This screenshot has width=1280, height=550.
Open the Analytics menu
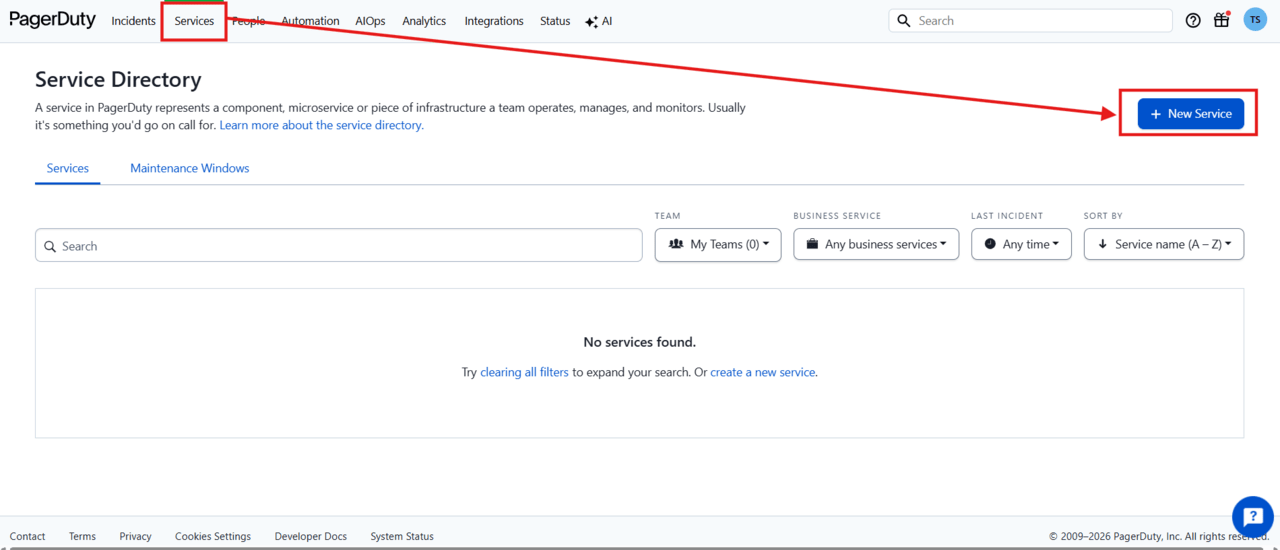(x=424, y=21)
